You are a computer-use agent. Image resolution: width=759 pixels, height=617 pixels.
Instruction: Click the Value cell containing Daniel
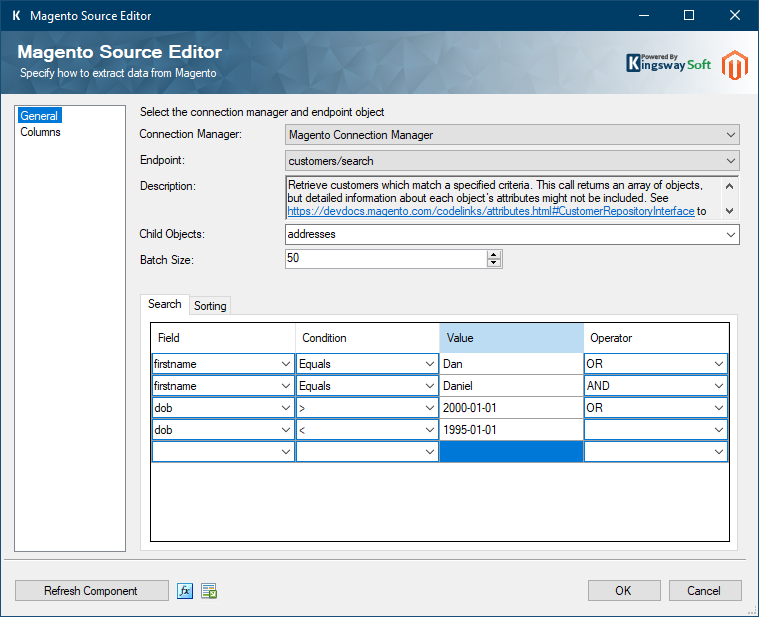tap(511, 386)
